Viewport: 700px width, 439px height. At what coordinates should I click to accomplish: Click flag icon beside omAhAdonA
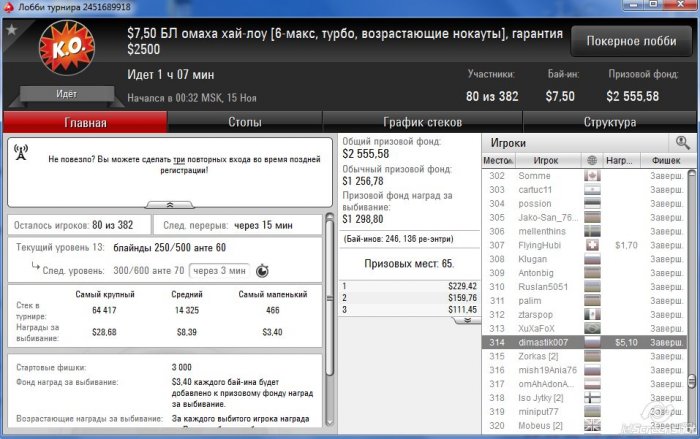(x=592, y=384)
